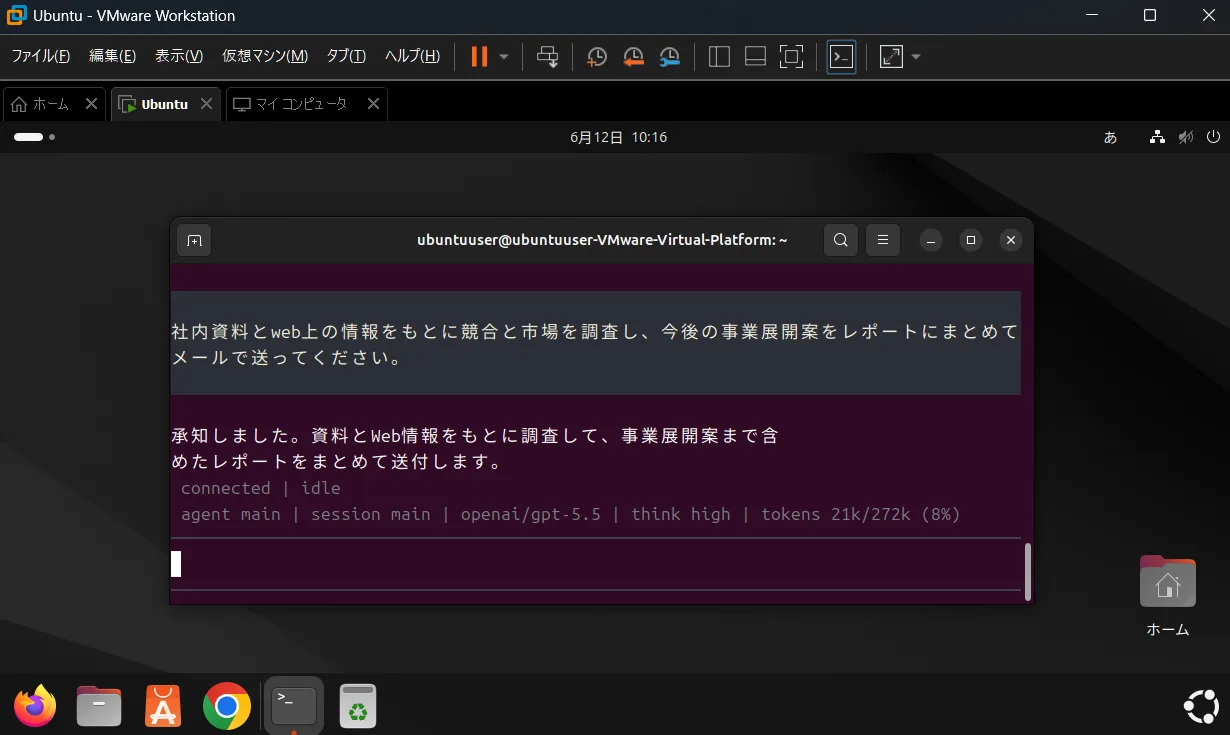This screenshot has width=1230, height=735.
Task: Close the マイ コンピュータ tab
Action: coord(373,104)
